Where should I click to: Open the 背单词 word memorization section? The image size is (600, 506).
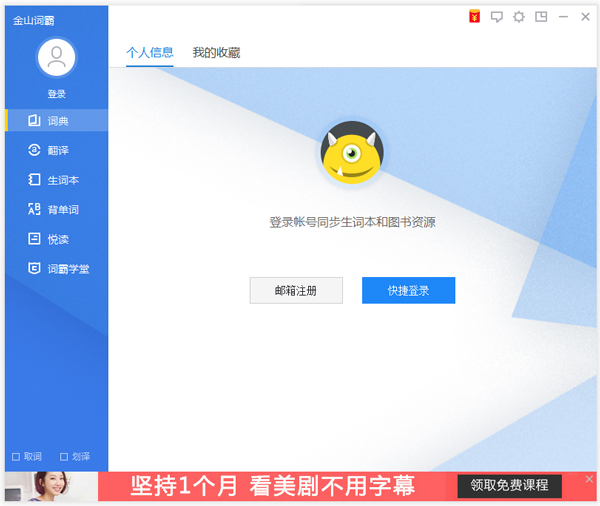(57, 209)
